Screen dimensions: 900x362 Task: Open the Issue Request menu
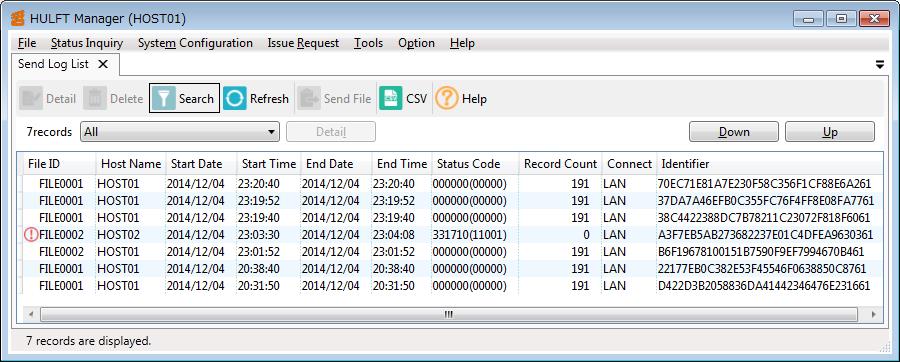click(303, 43)
